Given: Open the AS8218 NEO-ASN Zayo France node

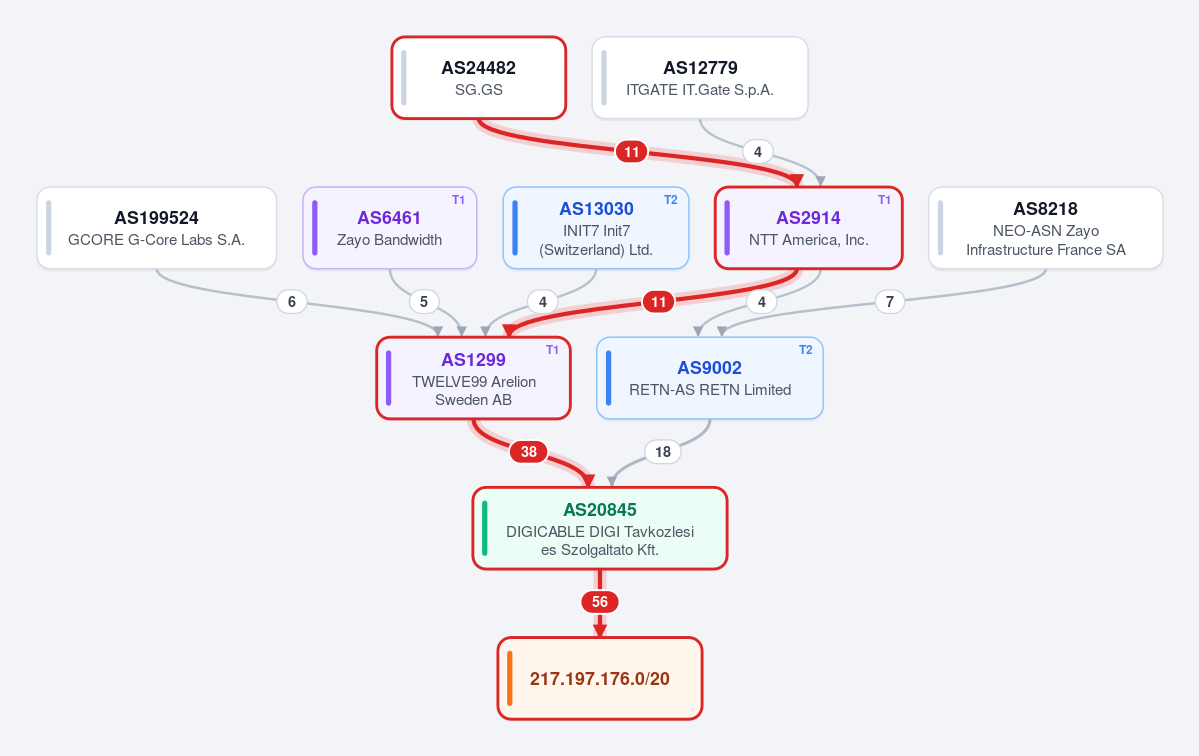Looking at the screenshot, I should pos(1046,228).
